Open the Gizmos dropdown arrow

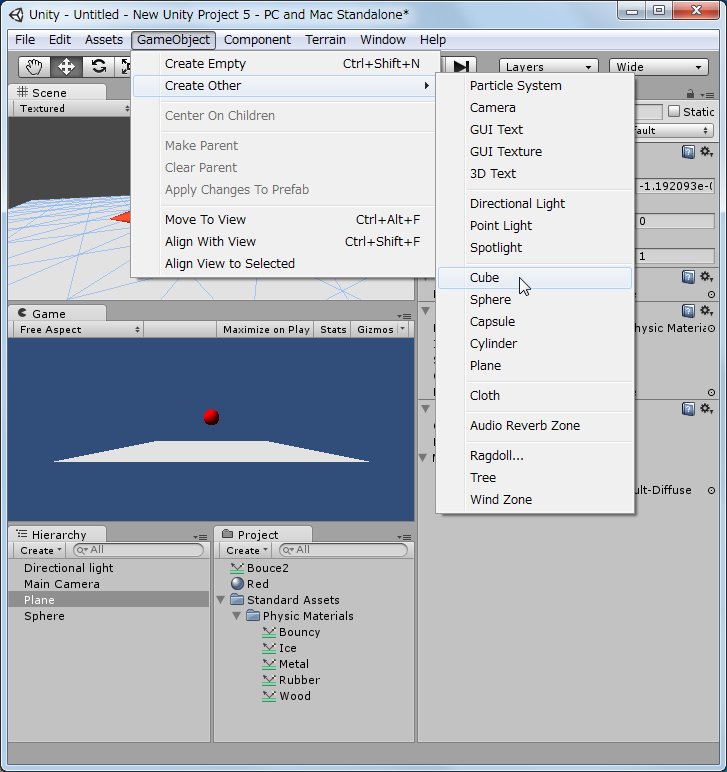pos(403,328)
